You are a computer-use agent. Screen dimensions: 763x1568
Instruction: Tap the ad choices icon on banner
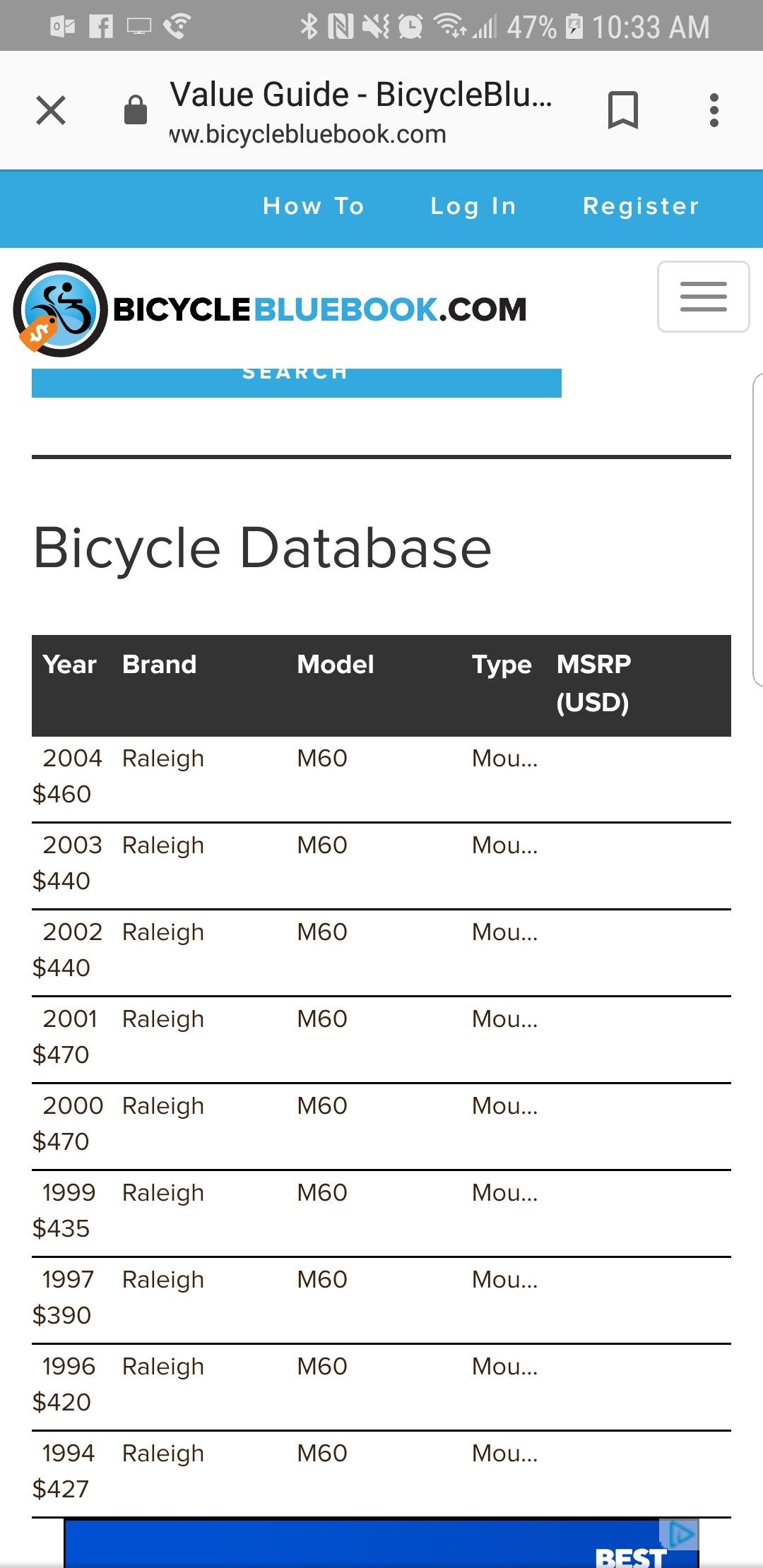click(680, 1533)
